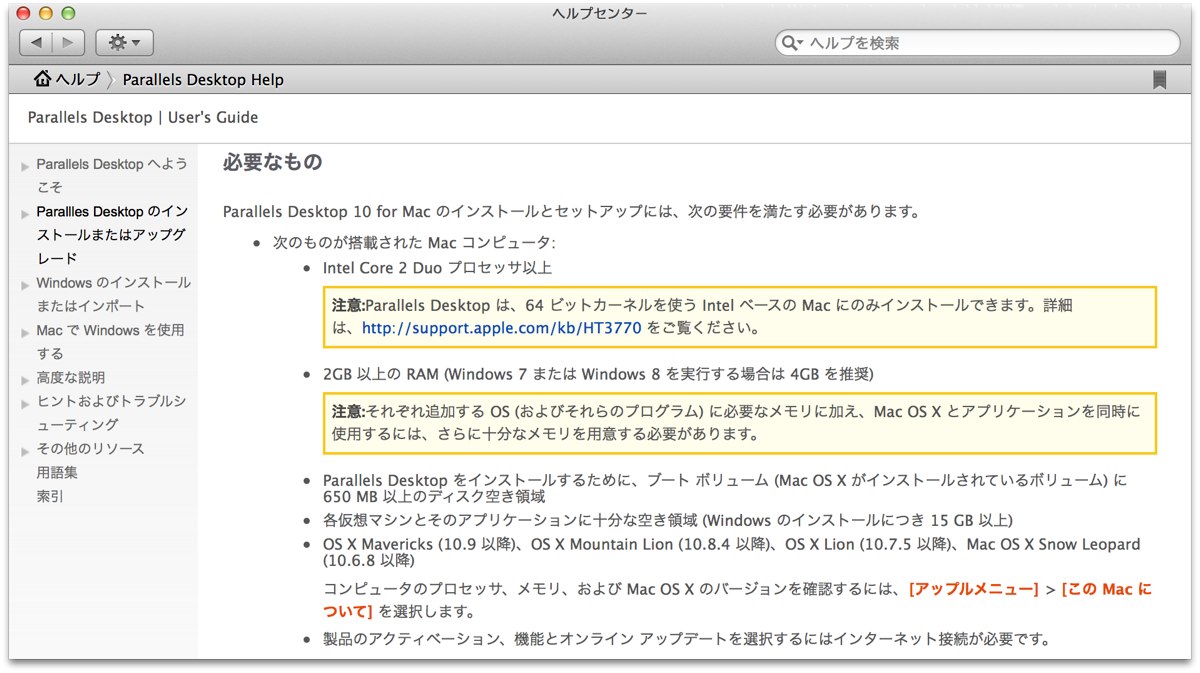The image size is (1200, 673).
Task: Zoom the window with the green button
Action: [68, 14]
